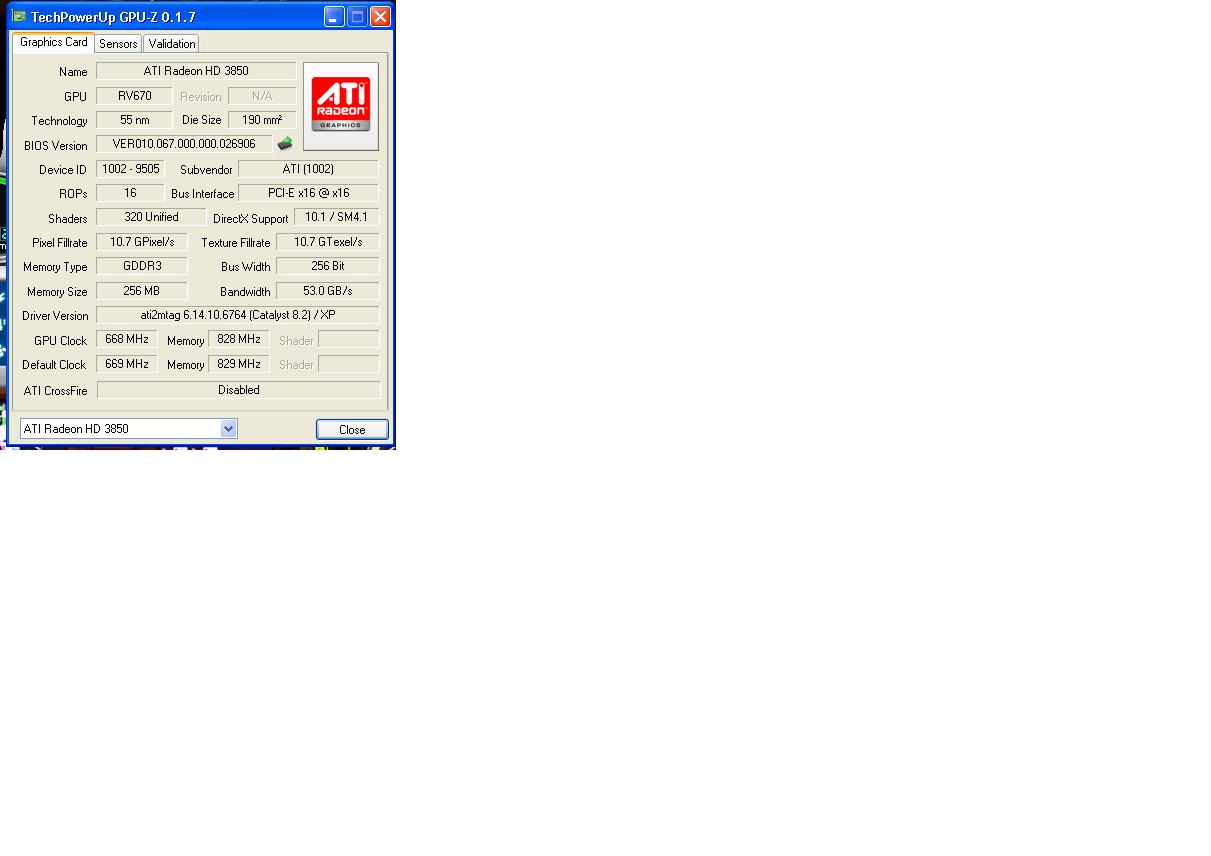Click the 828 MHz memory clock value

pyautogui.click(x=239, y=339)
